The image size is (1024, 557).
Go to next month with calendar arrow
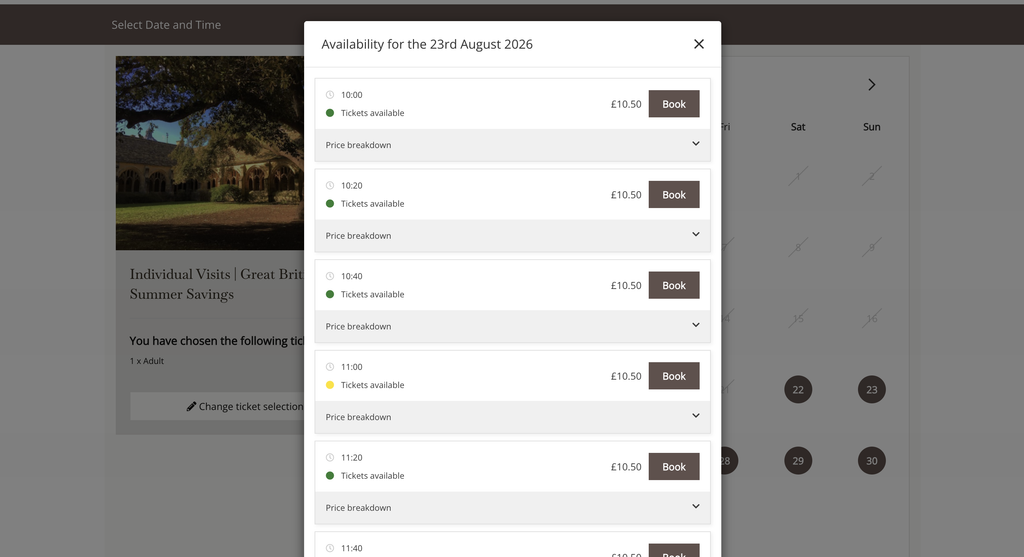click(871, 85)
